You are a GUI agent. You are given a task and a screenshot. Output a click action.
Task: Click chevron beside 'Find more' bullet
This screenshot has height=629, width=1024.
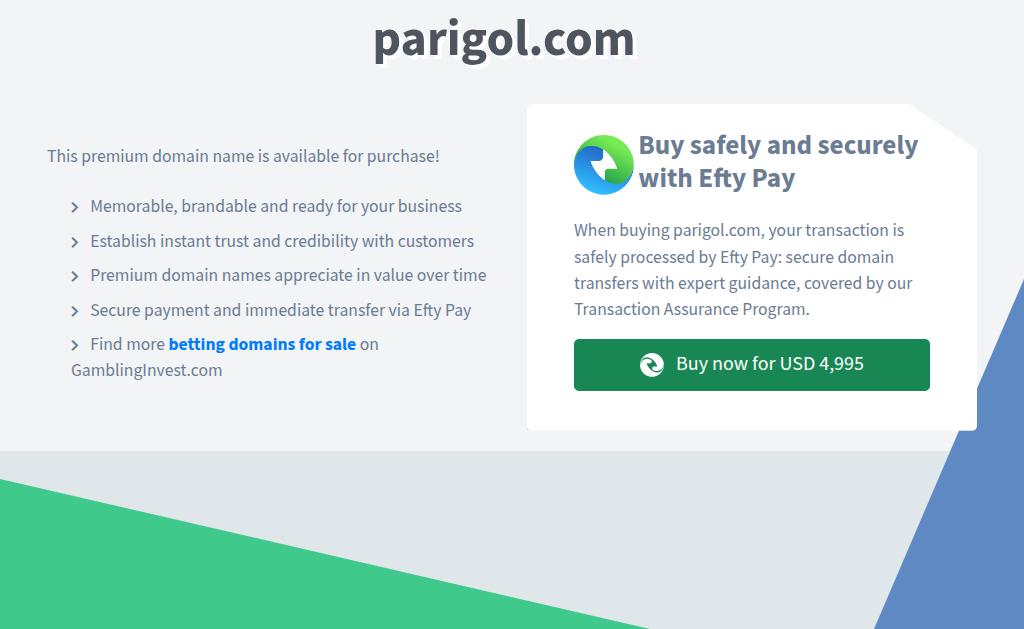pyautogui.click(x=74, y=346)
